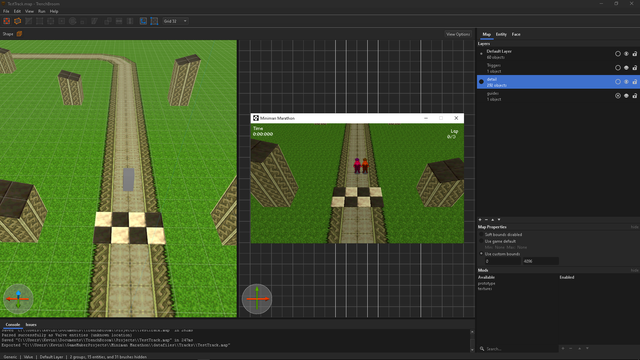Add selected mod using mods plus button

click(x=563, y=349)
